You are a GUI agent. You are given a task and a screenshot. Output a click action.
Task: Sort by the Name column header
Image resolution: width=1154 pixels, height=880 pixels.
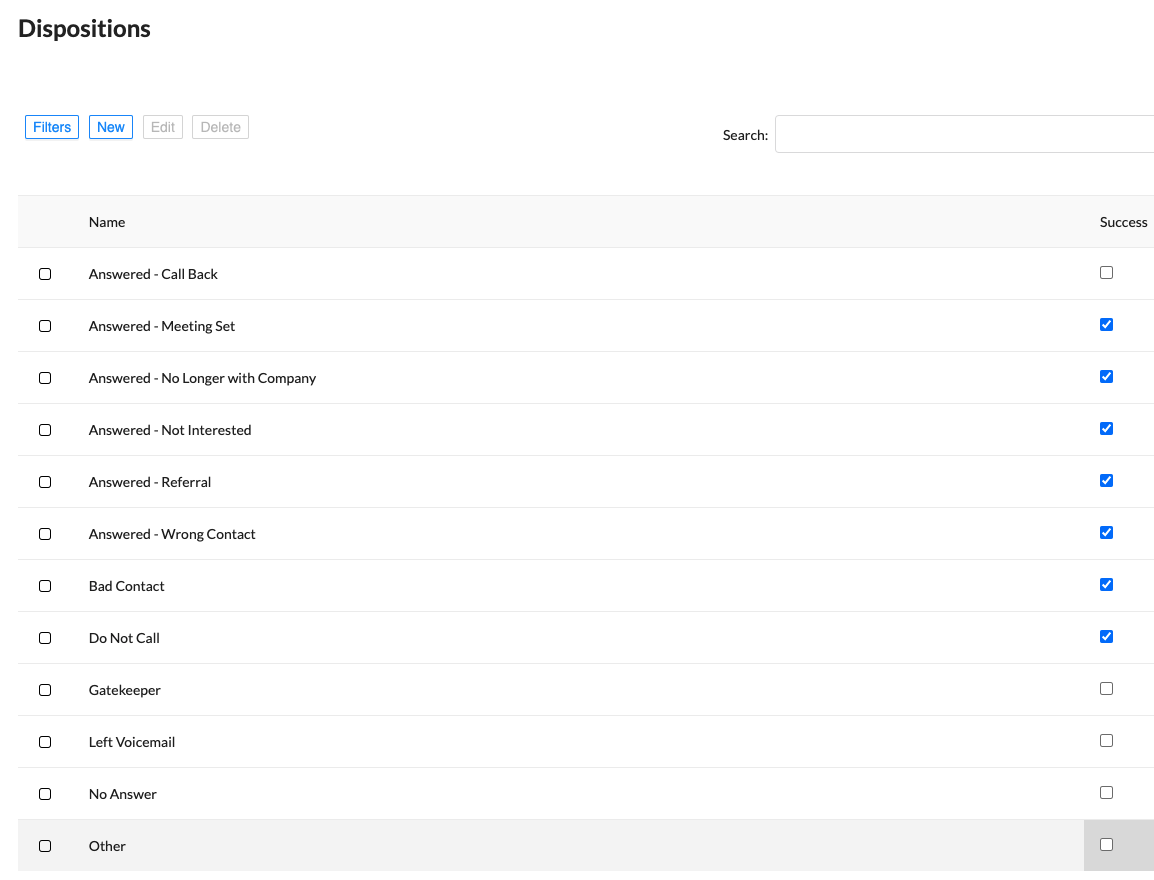(x=107, y=222)
